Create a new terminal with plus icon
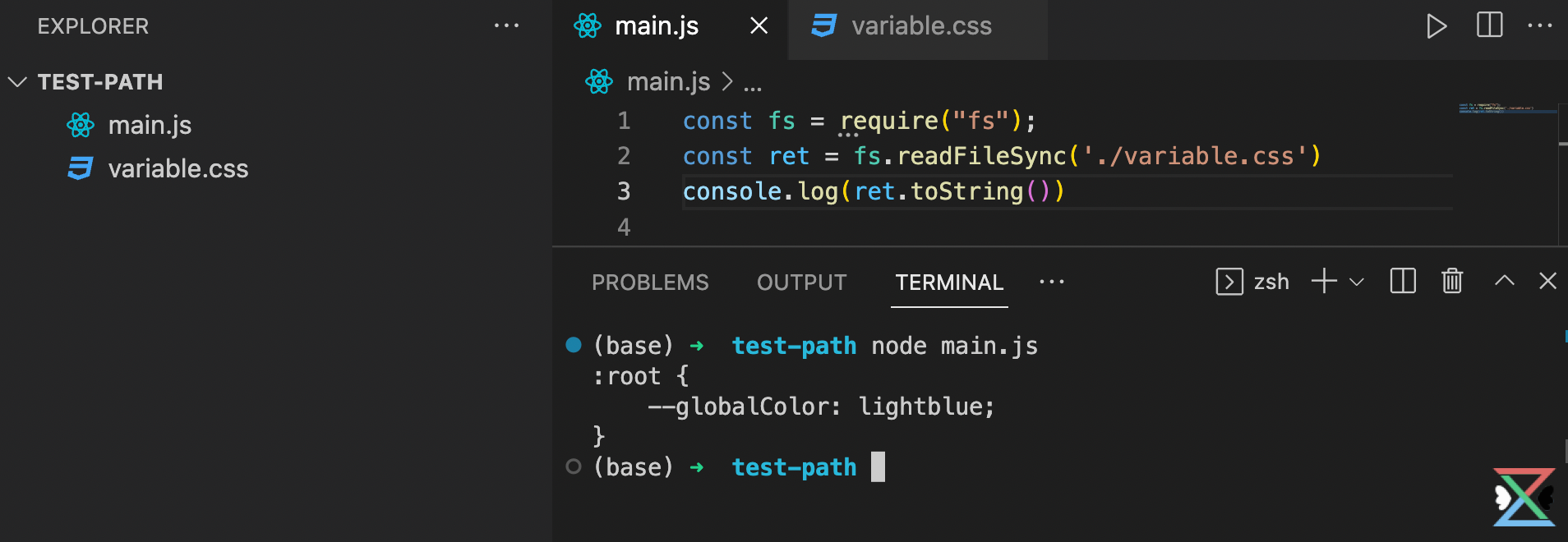This screenshot has width=1568, height=542. [x=1323, y=282]
